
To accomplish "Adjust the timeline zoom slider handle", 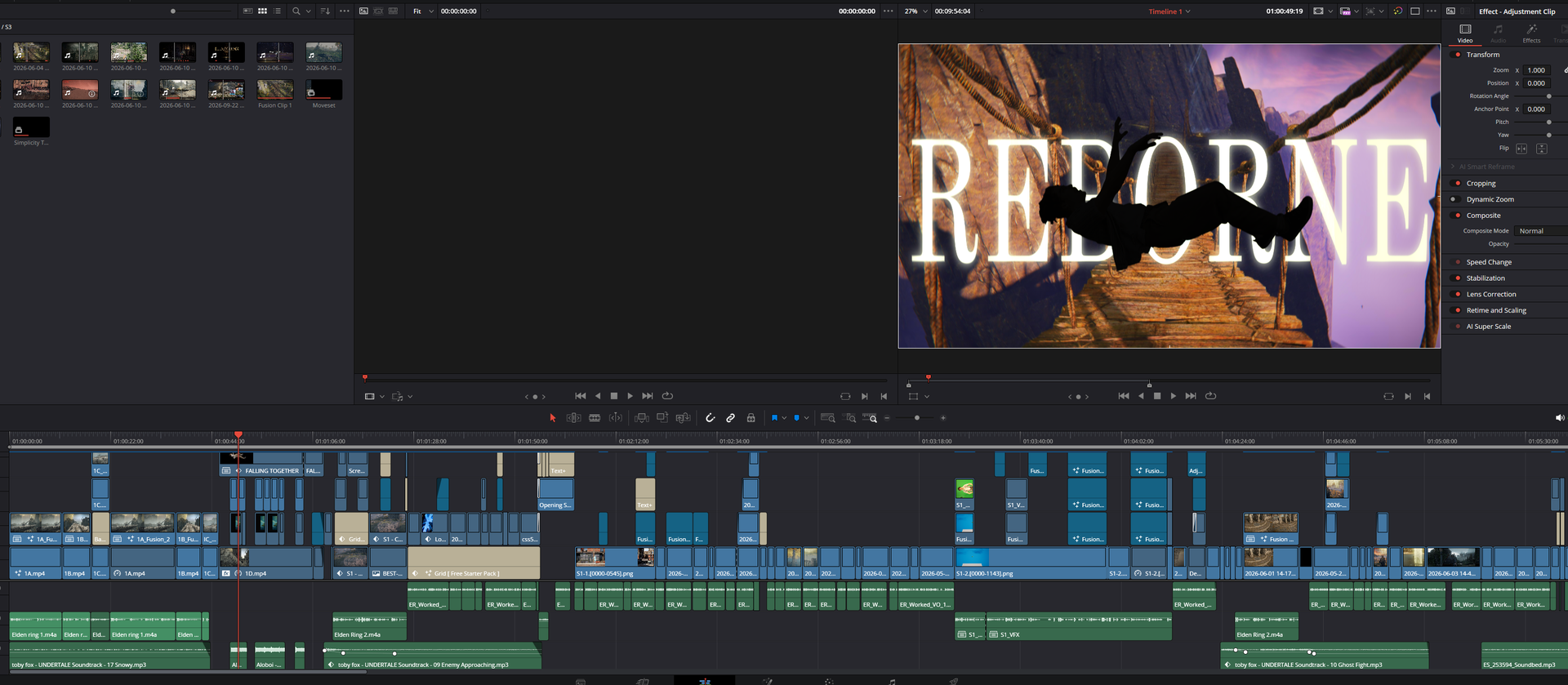I will 917,418.
